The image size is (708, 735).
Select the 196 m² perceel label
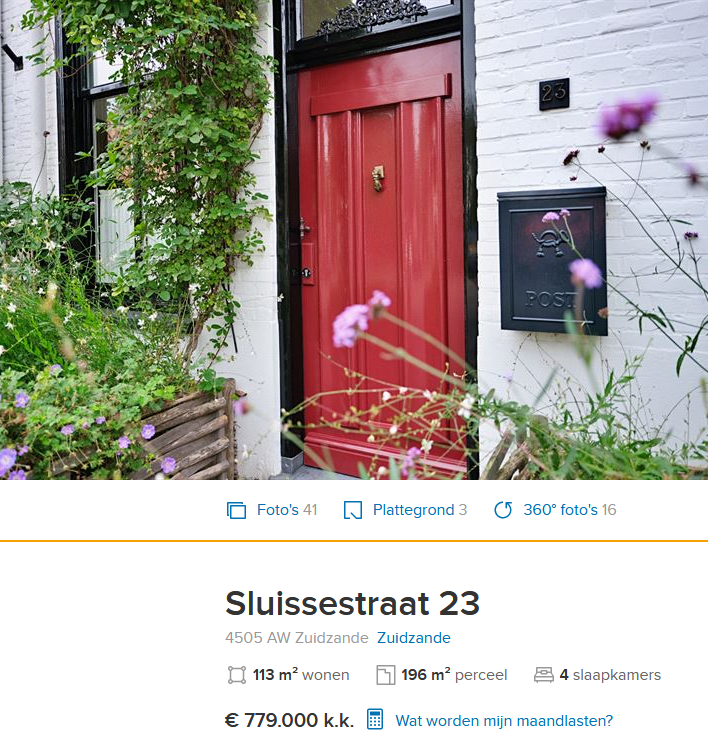coord(454,675)
